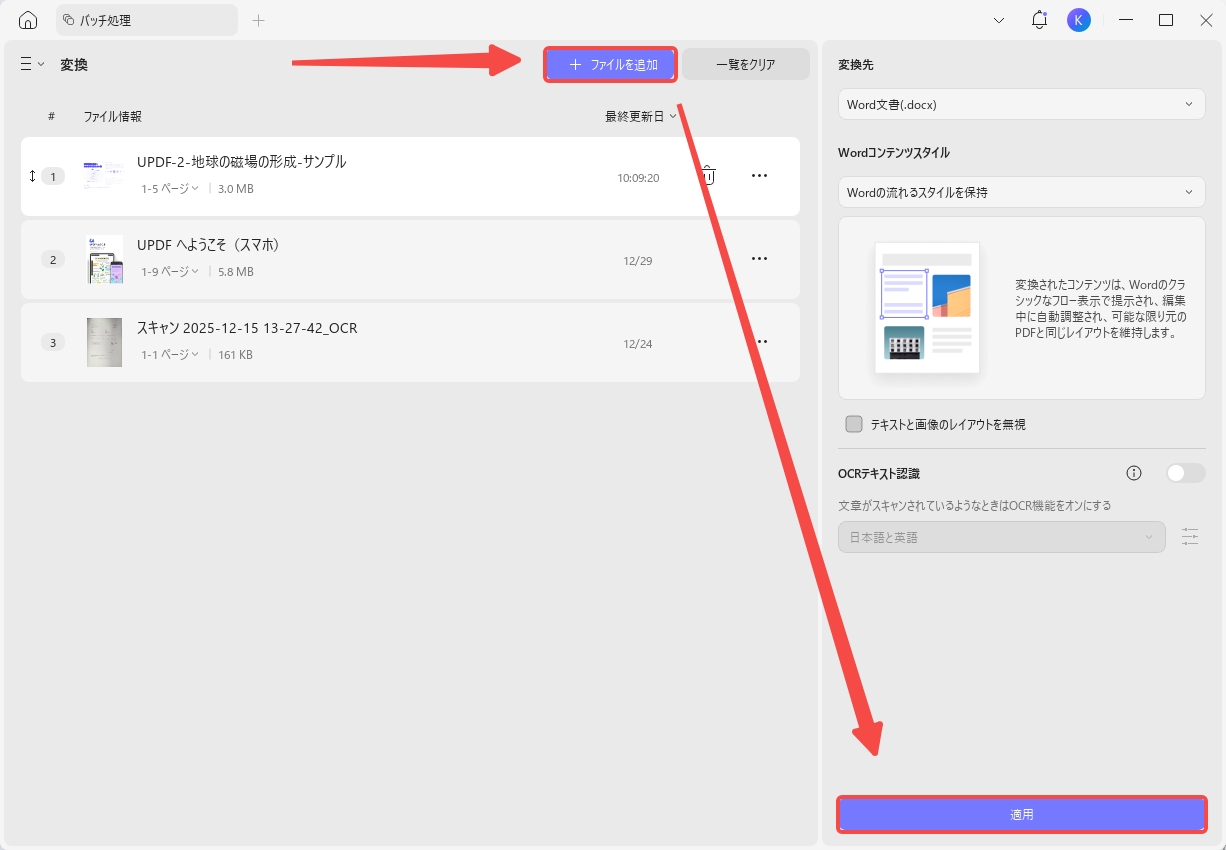This screenshot has height=850, width=1226.
Task: Open the notifications bell
Action: tap(1039, 20)
